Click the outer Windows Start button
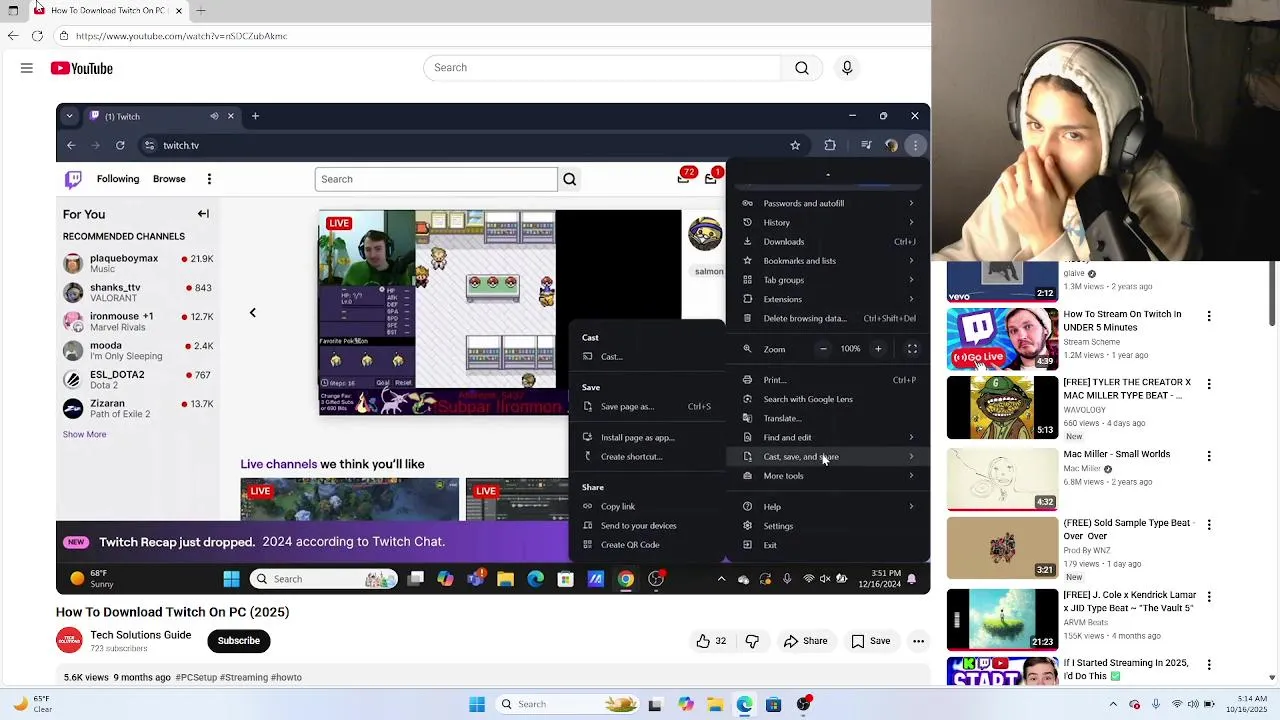Screen dimensions: 1280x720 [477, 704]
